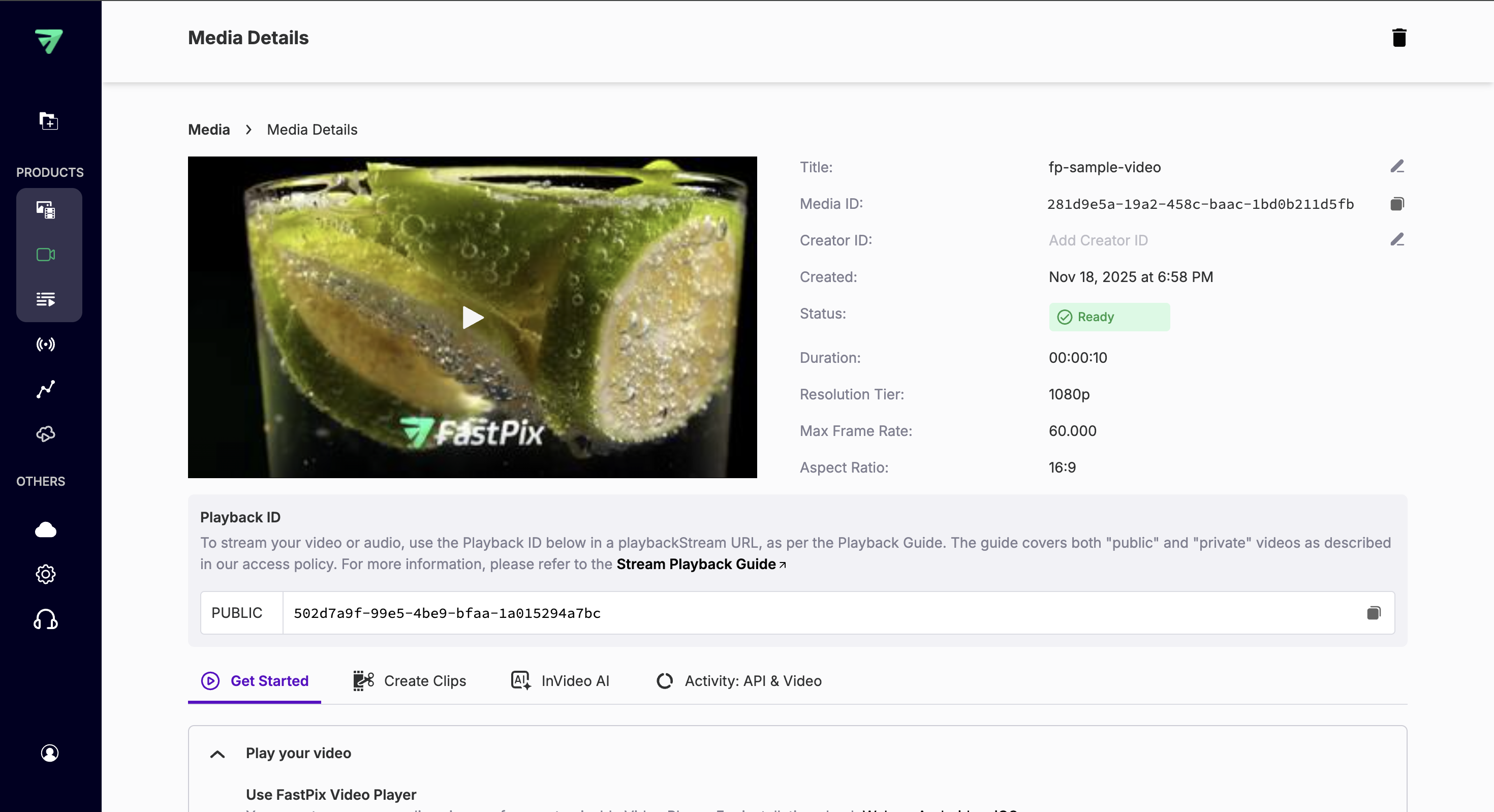The height and width of the screenshot is (812, 1494).
Task: Open the live streaming icon in sidebar
Action: 45,344
